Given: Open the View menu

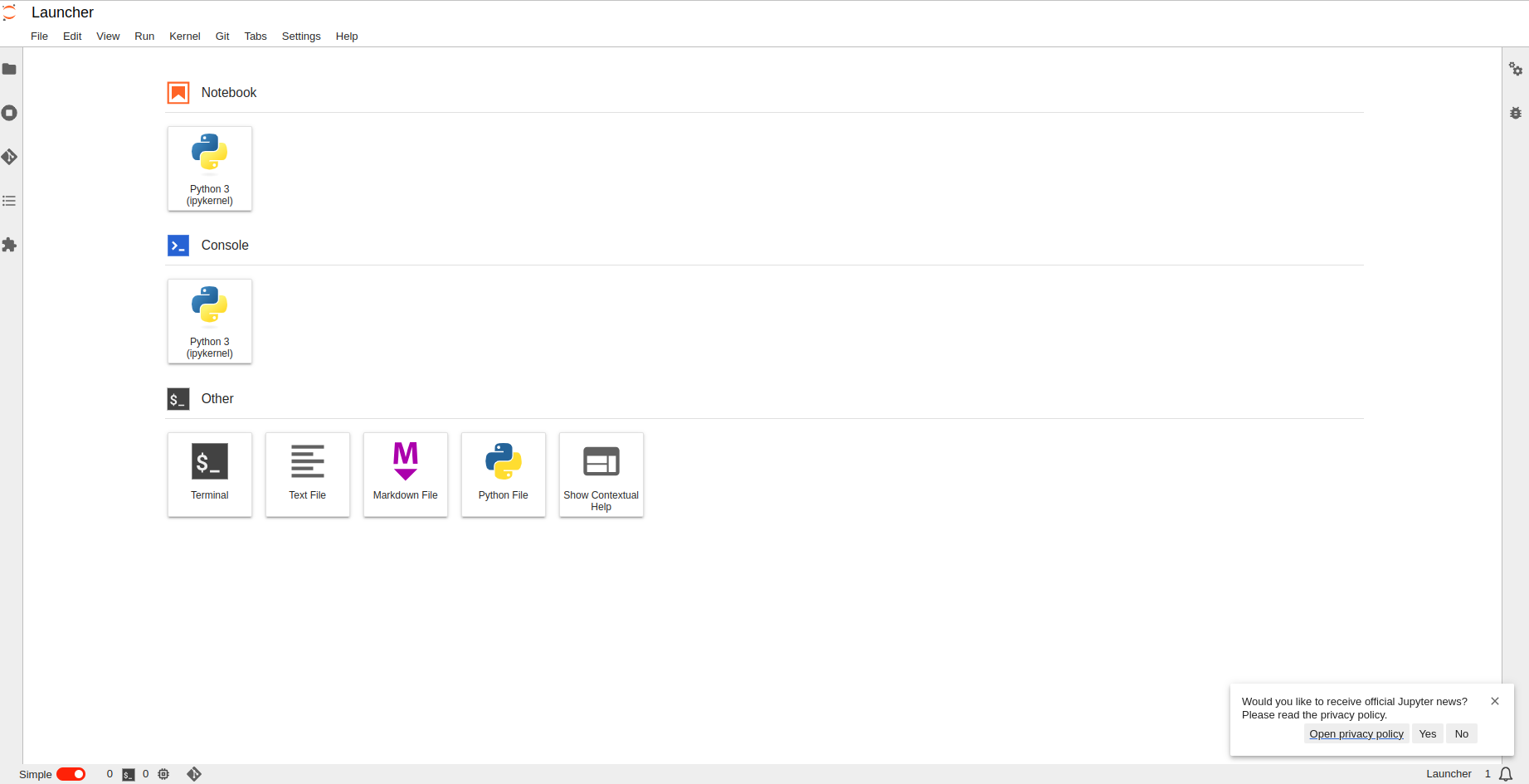Looking at the screenshot, I should click(108, 37).
